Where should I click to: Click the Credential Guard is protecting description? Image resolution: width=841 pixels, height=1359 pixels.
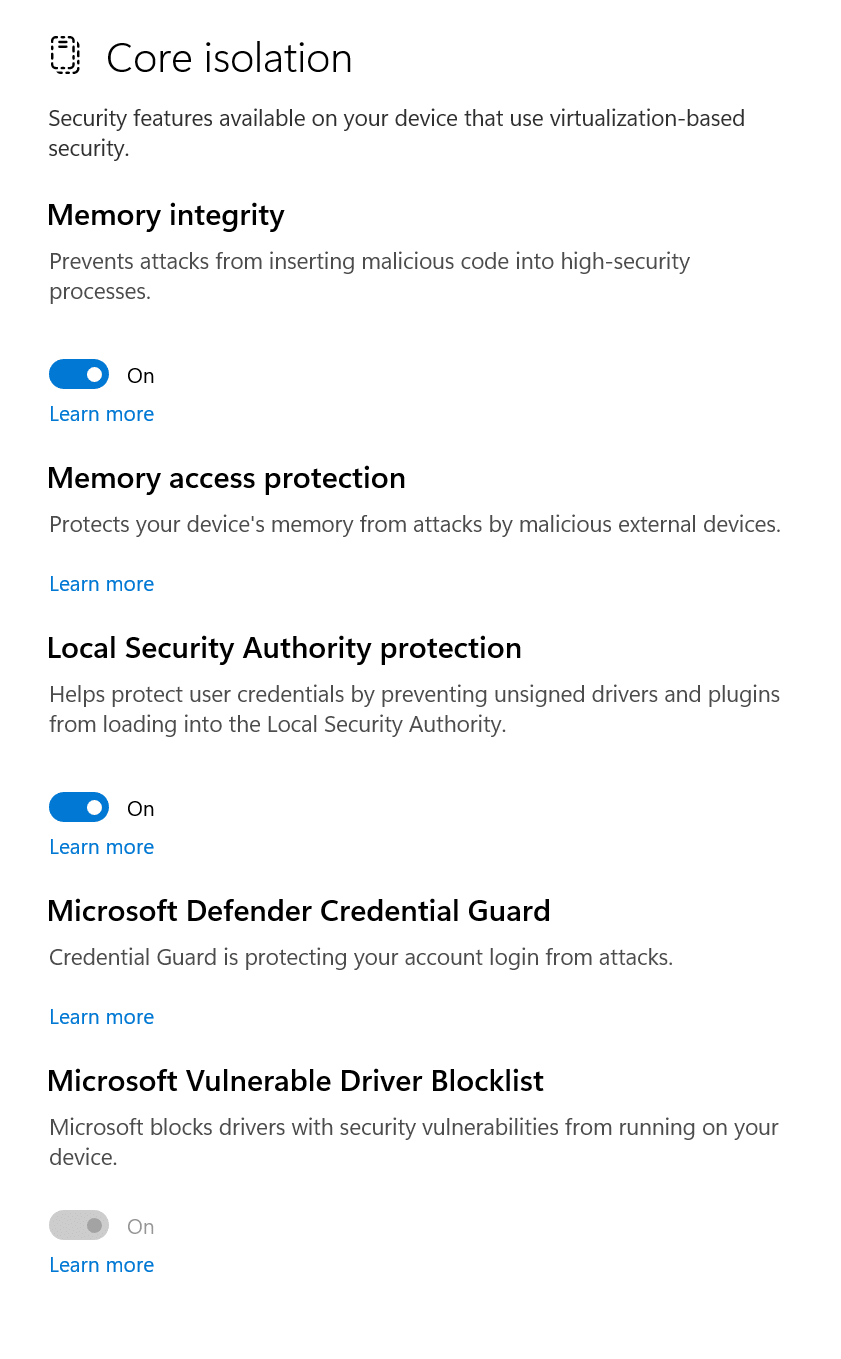[x=361, y=958]
